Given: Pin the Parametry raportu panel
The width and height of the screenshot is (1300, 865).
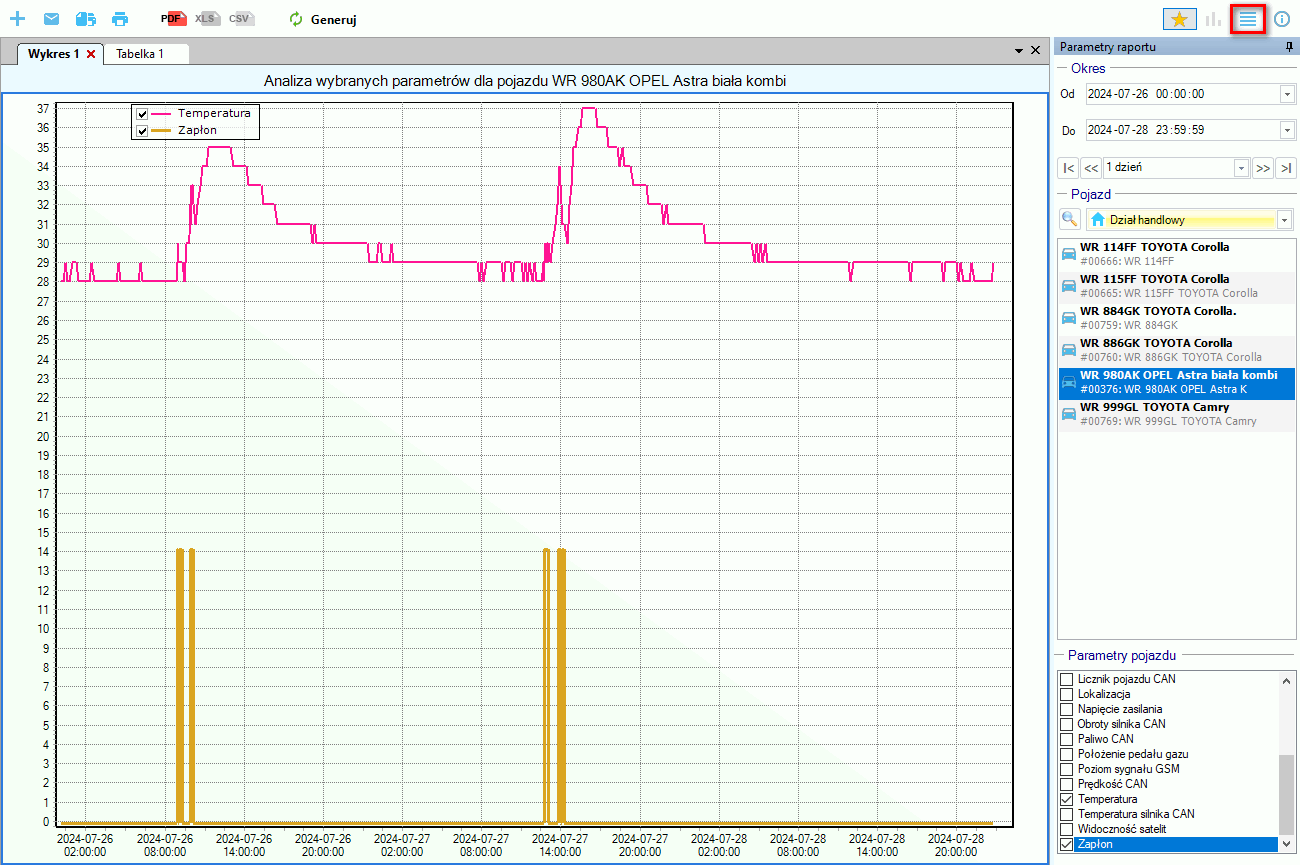Looking at the screenshot, I should coord(1288,47).
